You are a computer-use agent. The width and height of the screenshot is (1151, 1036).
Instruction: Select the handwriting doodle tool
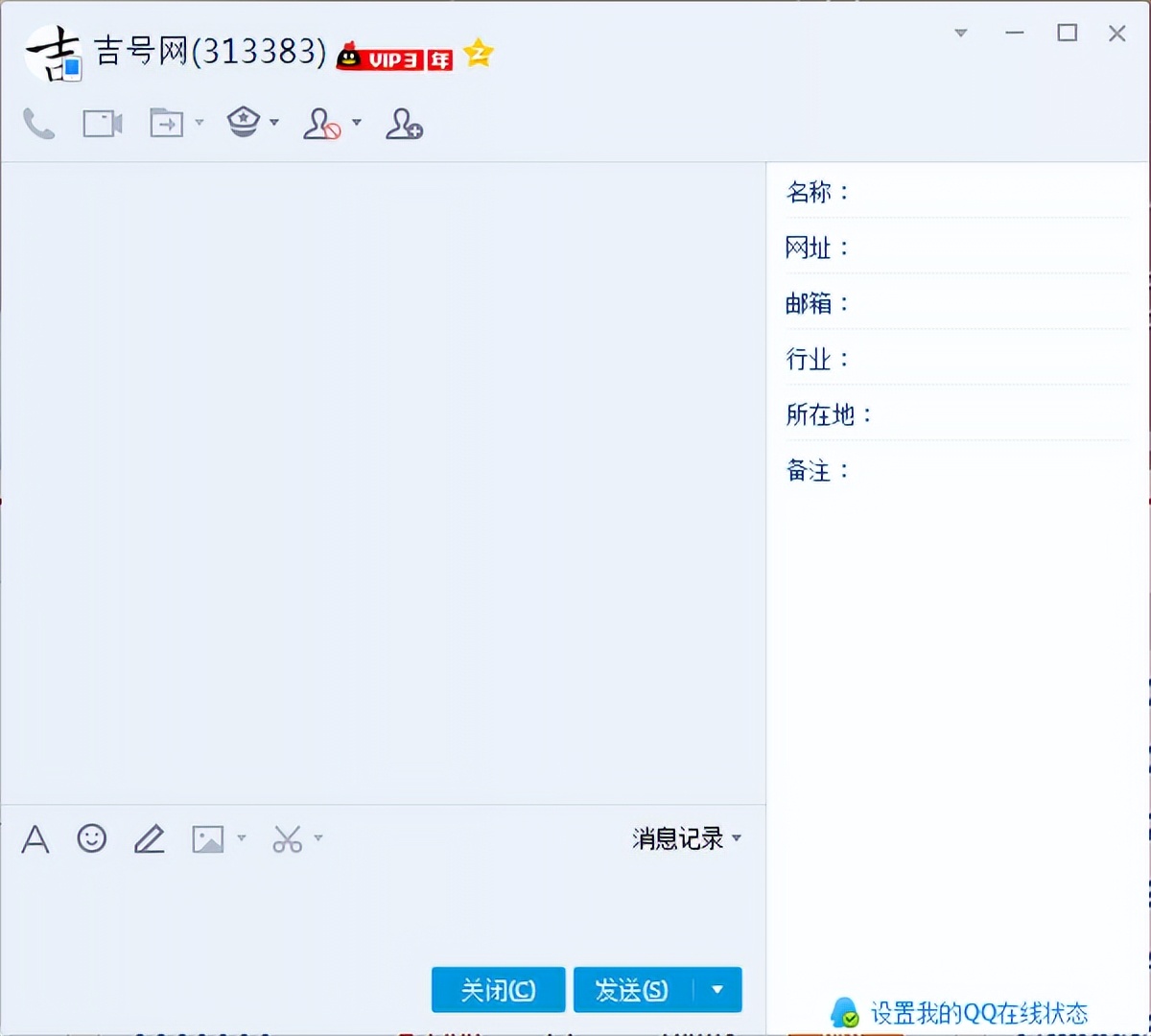click(149, 838)
